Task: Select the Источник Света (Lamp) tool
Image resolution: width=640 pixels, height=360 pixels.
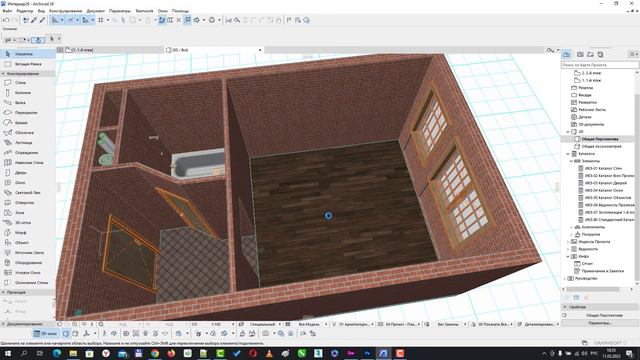Action: coord(28,252)
